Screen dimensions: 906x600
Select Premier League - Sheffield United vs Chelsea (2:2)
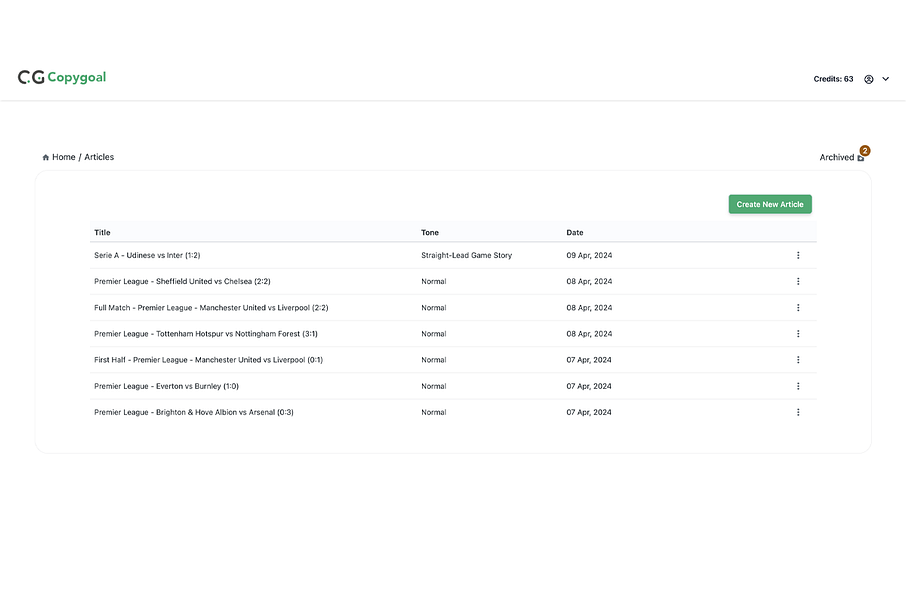pyautogui.click(x=182, y=282)
